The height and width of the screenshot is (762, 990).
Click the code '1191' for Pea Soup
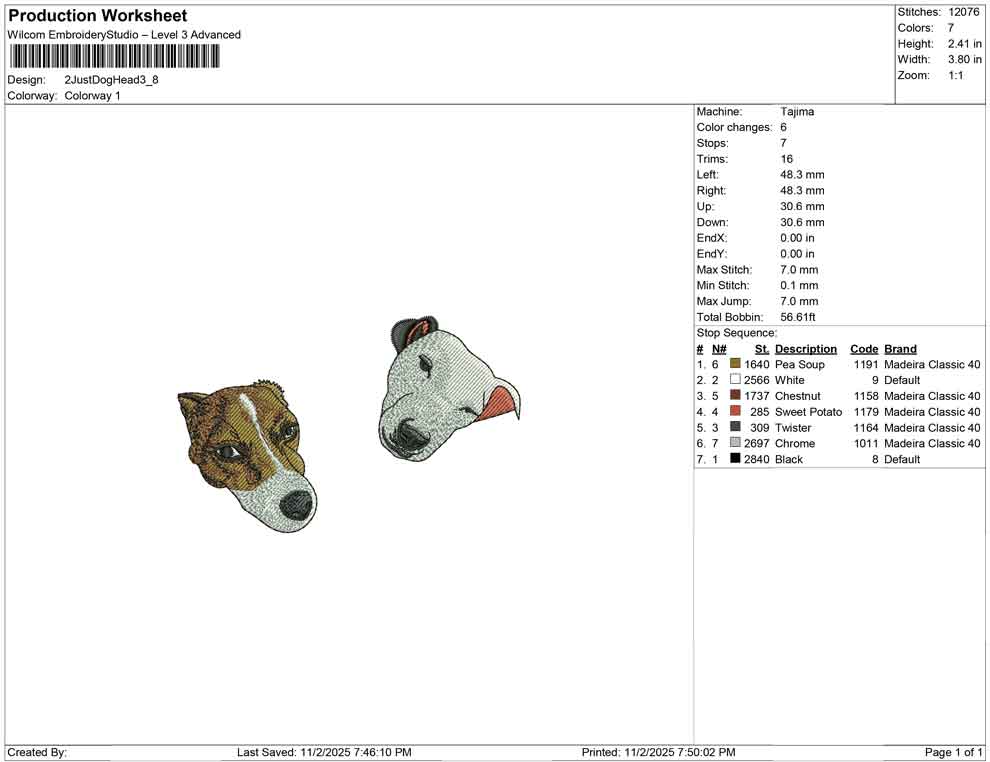pos(866,364)
